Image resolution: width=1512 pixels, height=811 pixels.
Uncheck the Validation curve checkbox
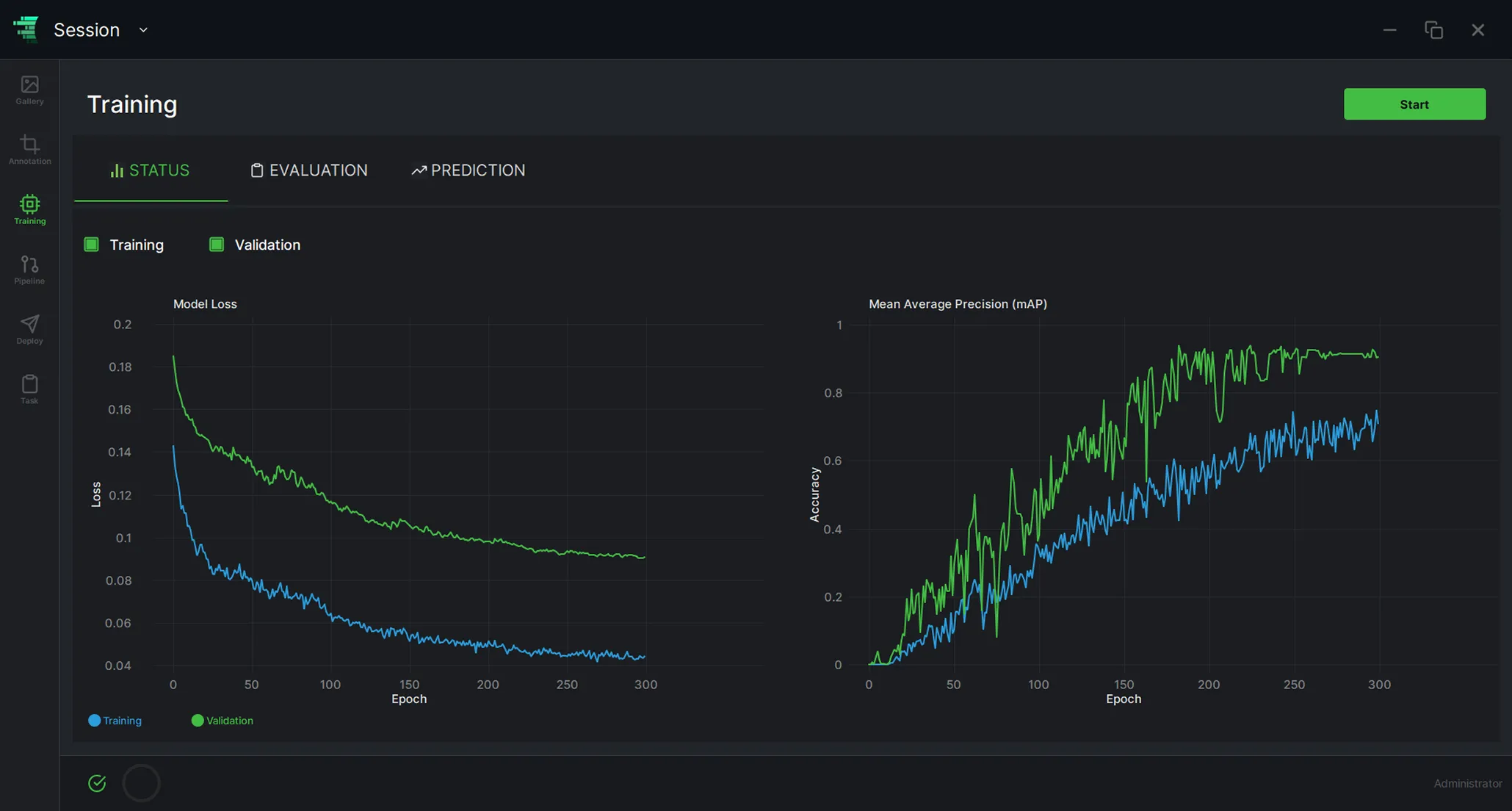click(x=217, y=245)
